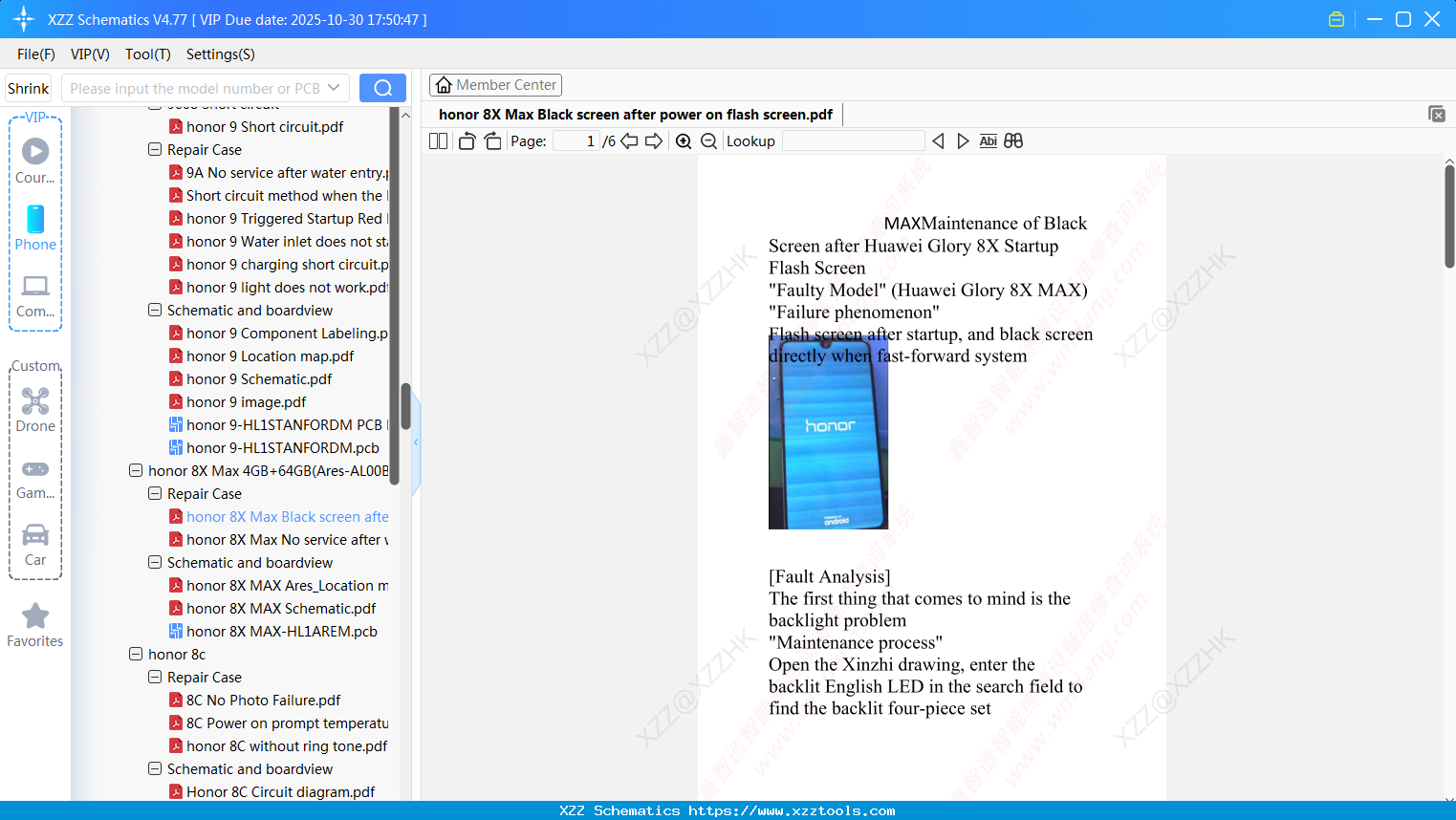Open 8C No Photo Failure.pdf
1456x820 pixels.
254,700
